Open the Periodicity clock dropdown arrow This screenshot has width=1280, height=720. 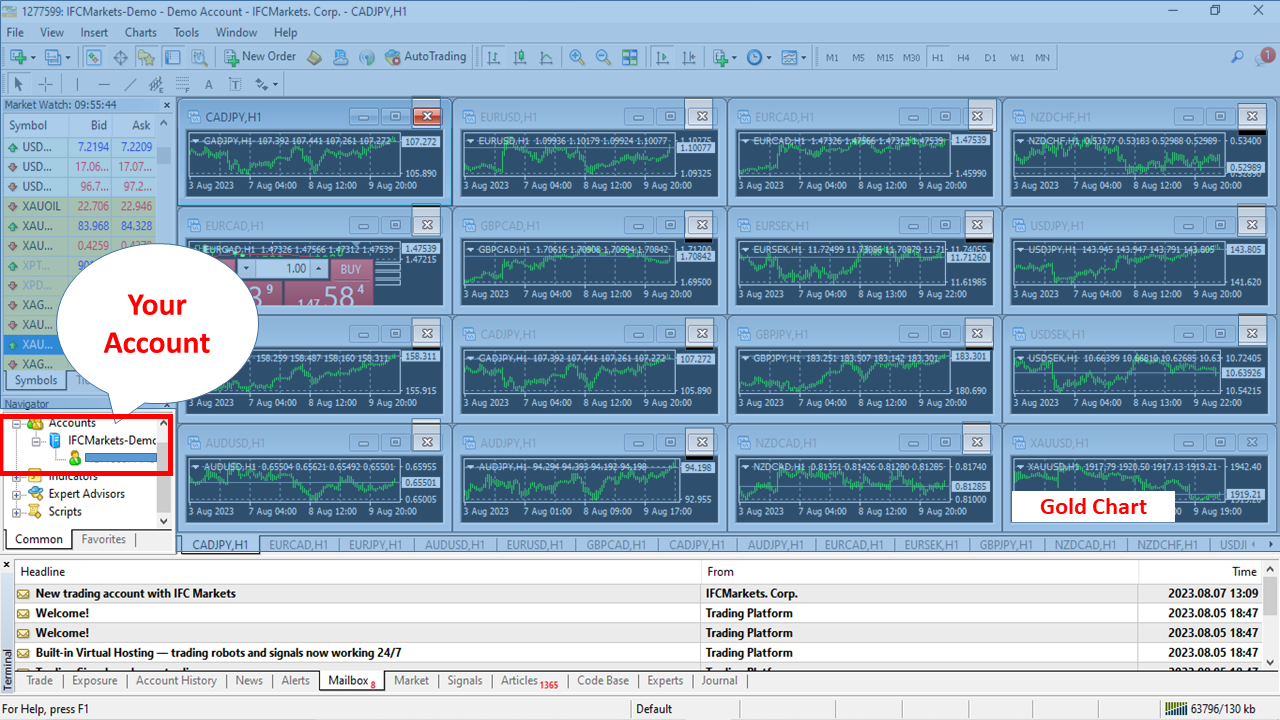[x=769, y=57]
